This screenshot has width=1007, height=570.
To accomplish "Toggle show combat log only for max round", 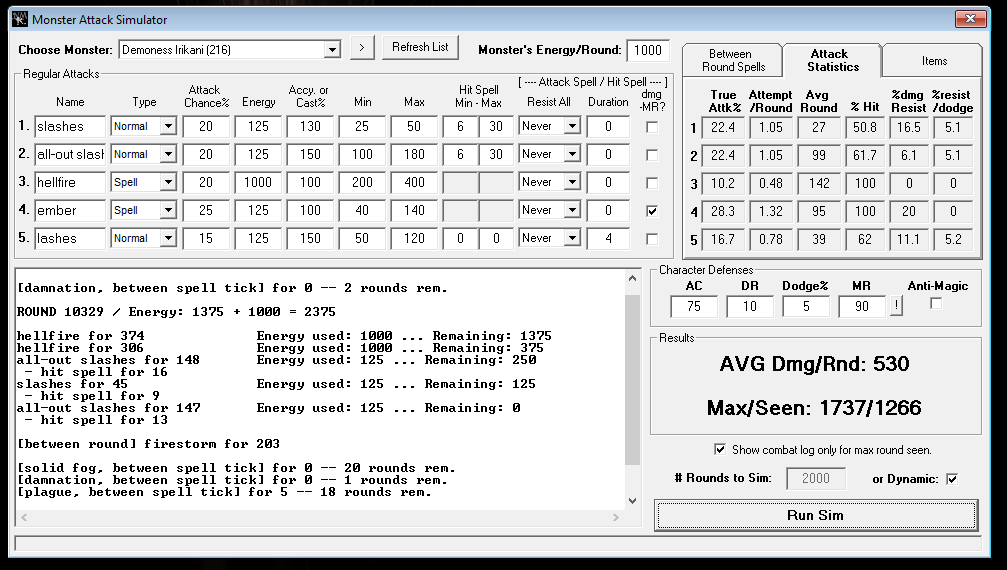I will (721, 449).
